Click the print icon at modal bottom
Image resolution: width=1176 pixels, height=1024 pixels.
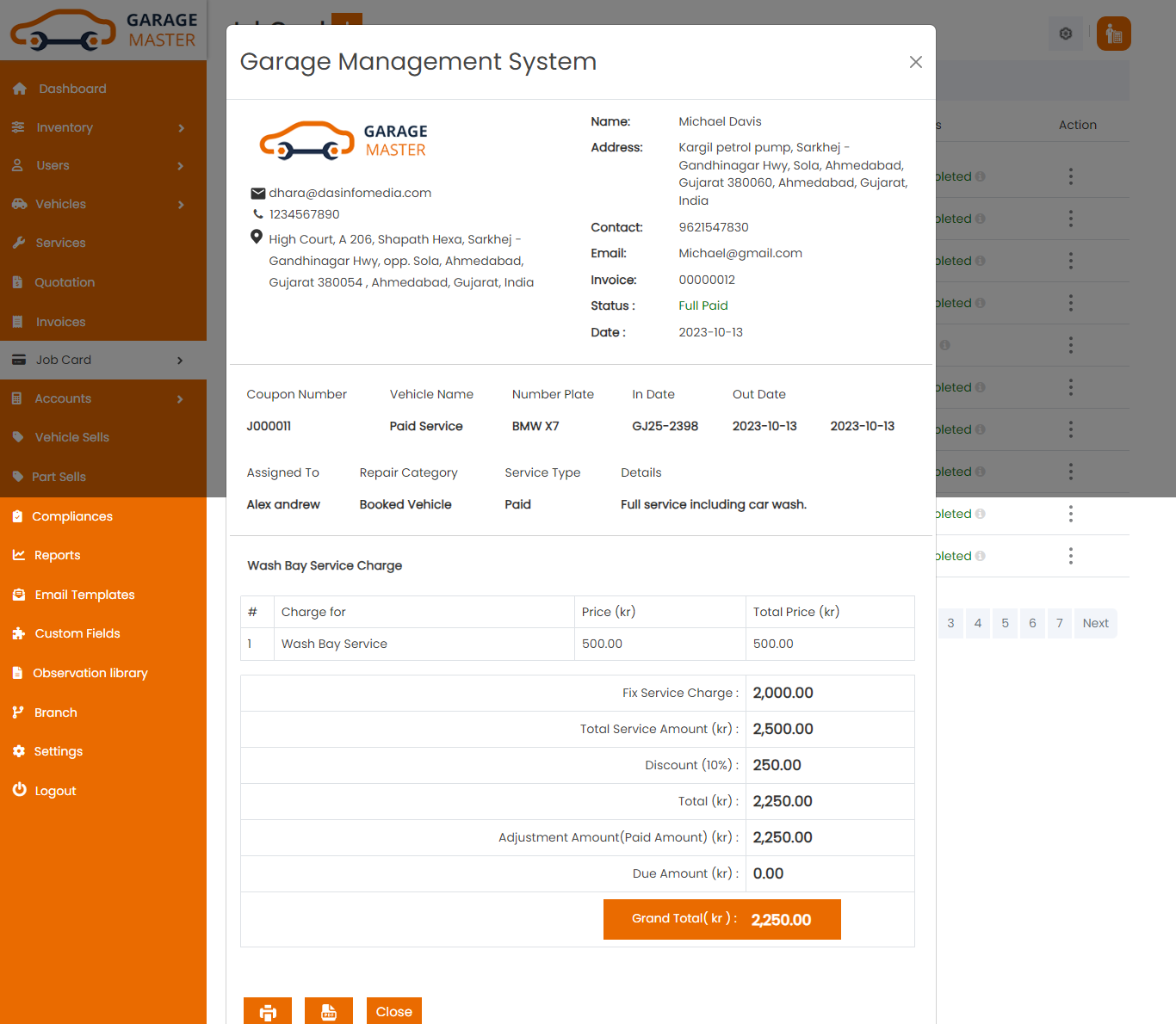267,1010
